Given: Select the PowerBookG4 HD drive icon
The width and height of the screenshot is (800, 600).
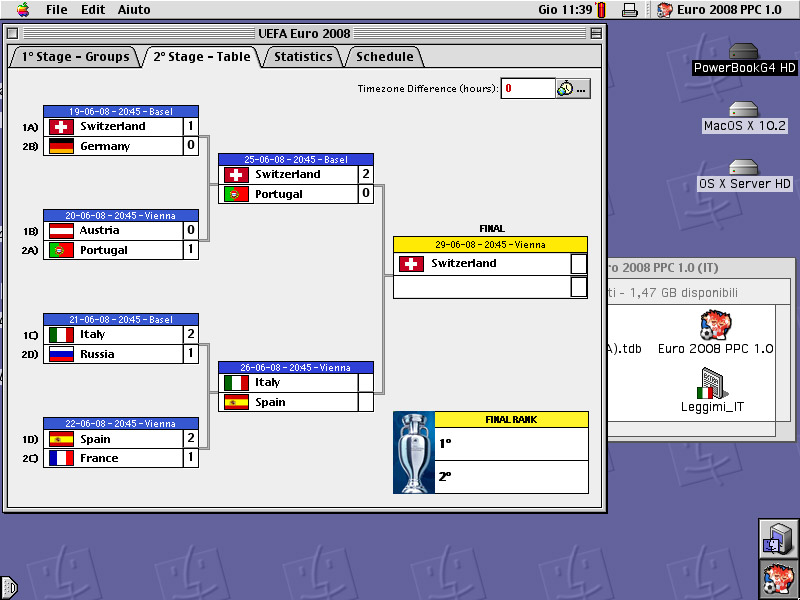Looking at the screenshot, I should tap(744, 51).
